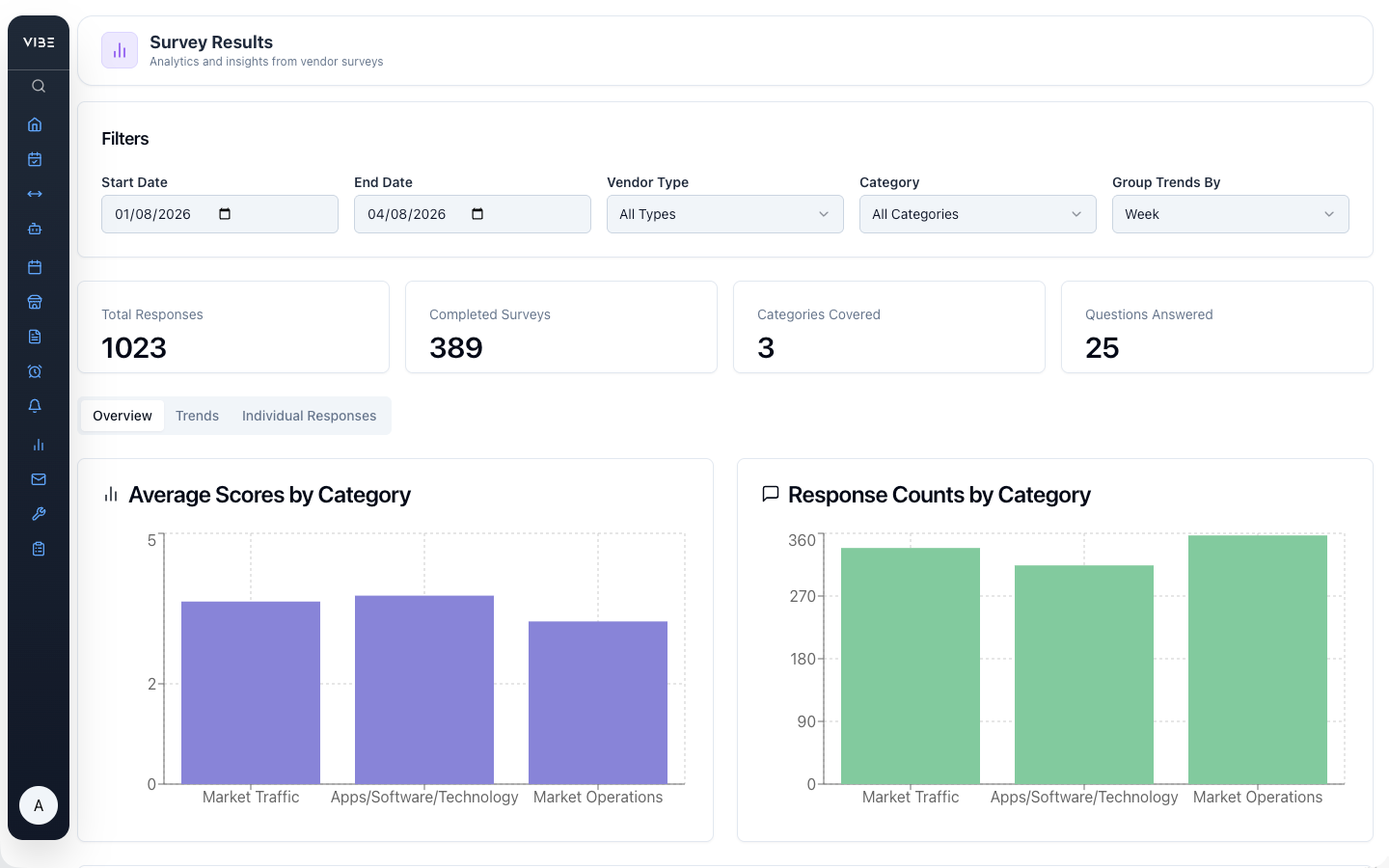Open the Individual Responses tab

click(309, 416)
